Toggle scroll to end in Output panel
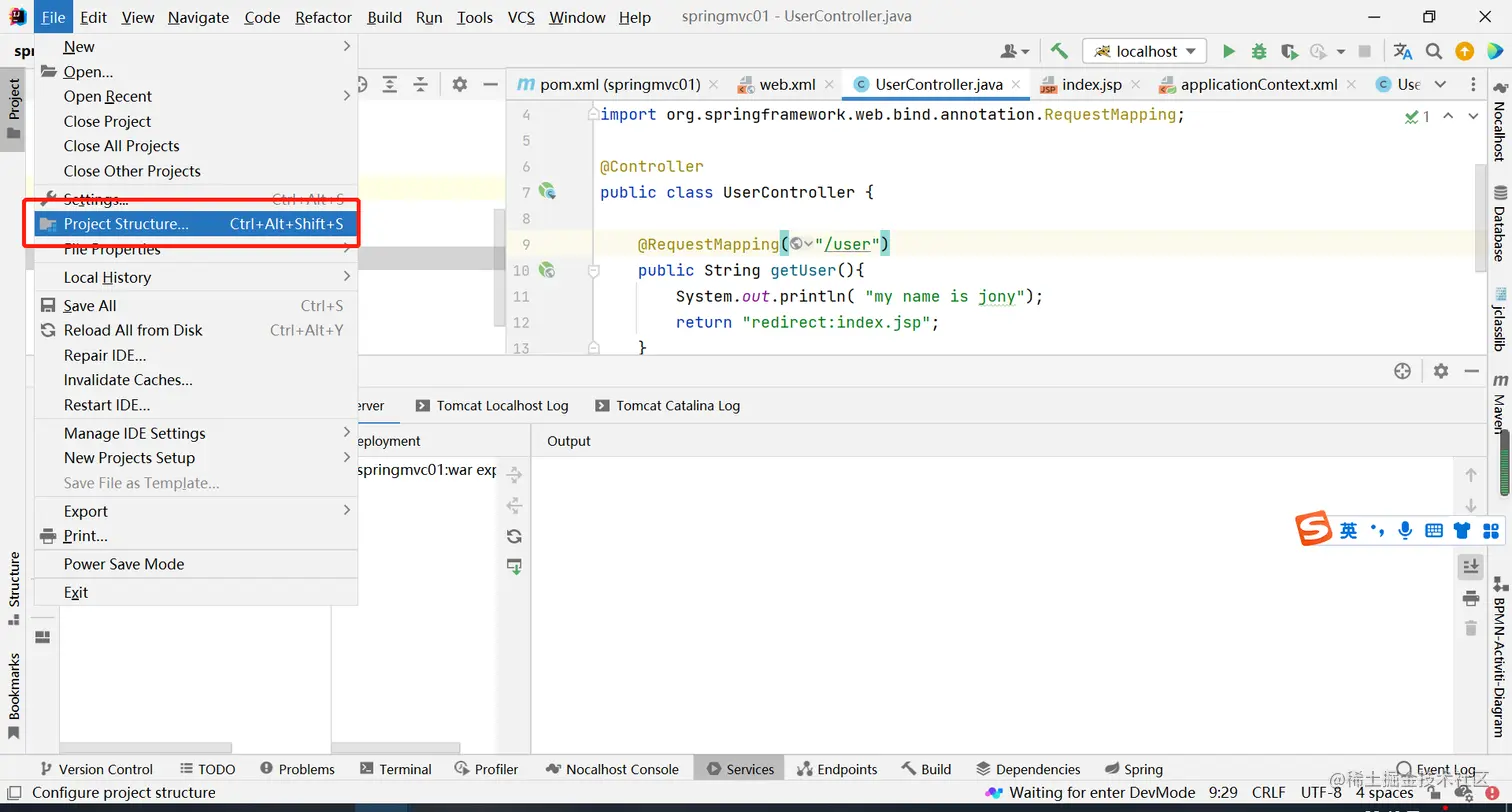The image size is (1512, 812). click(x=1470, y=566)
